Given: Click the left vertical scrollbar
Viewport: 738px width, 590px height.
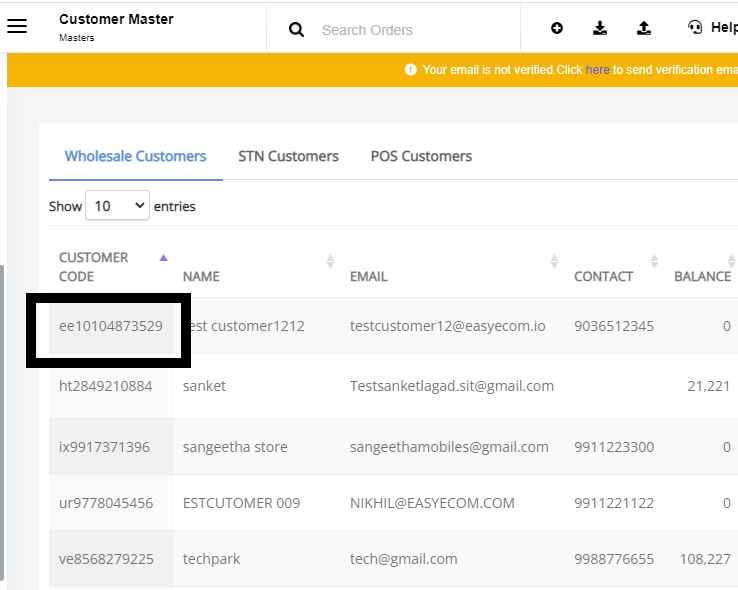Looking at the screenshot, I should point(2,423).
